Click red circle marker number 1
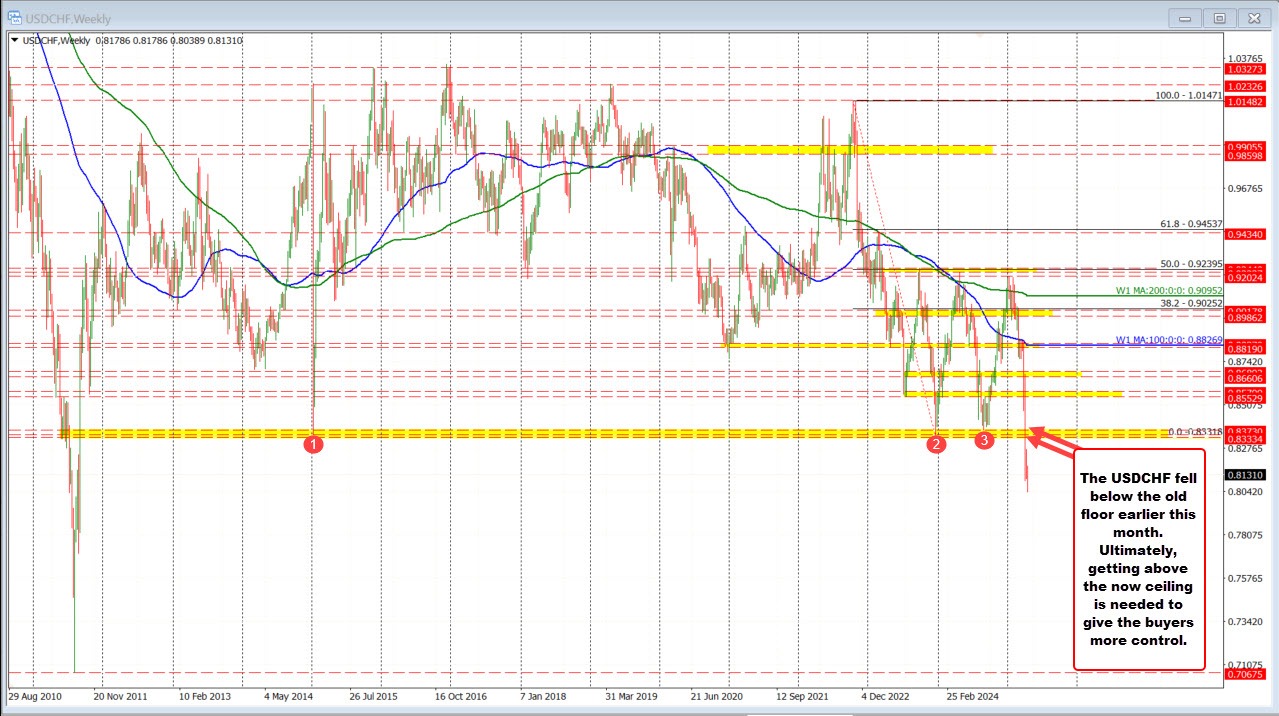 tap(313, 444)
